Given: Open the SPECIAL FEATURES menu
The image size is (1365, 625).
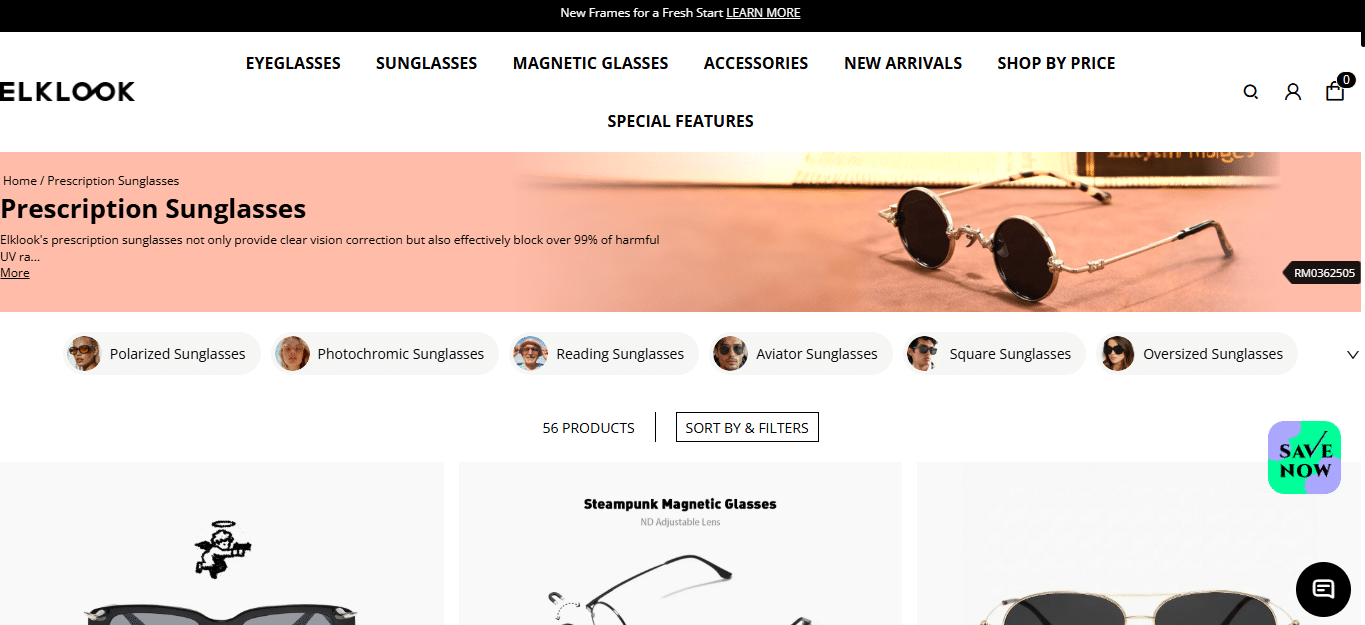Looking at the screenshot, I should tap(680, 121).
